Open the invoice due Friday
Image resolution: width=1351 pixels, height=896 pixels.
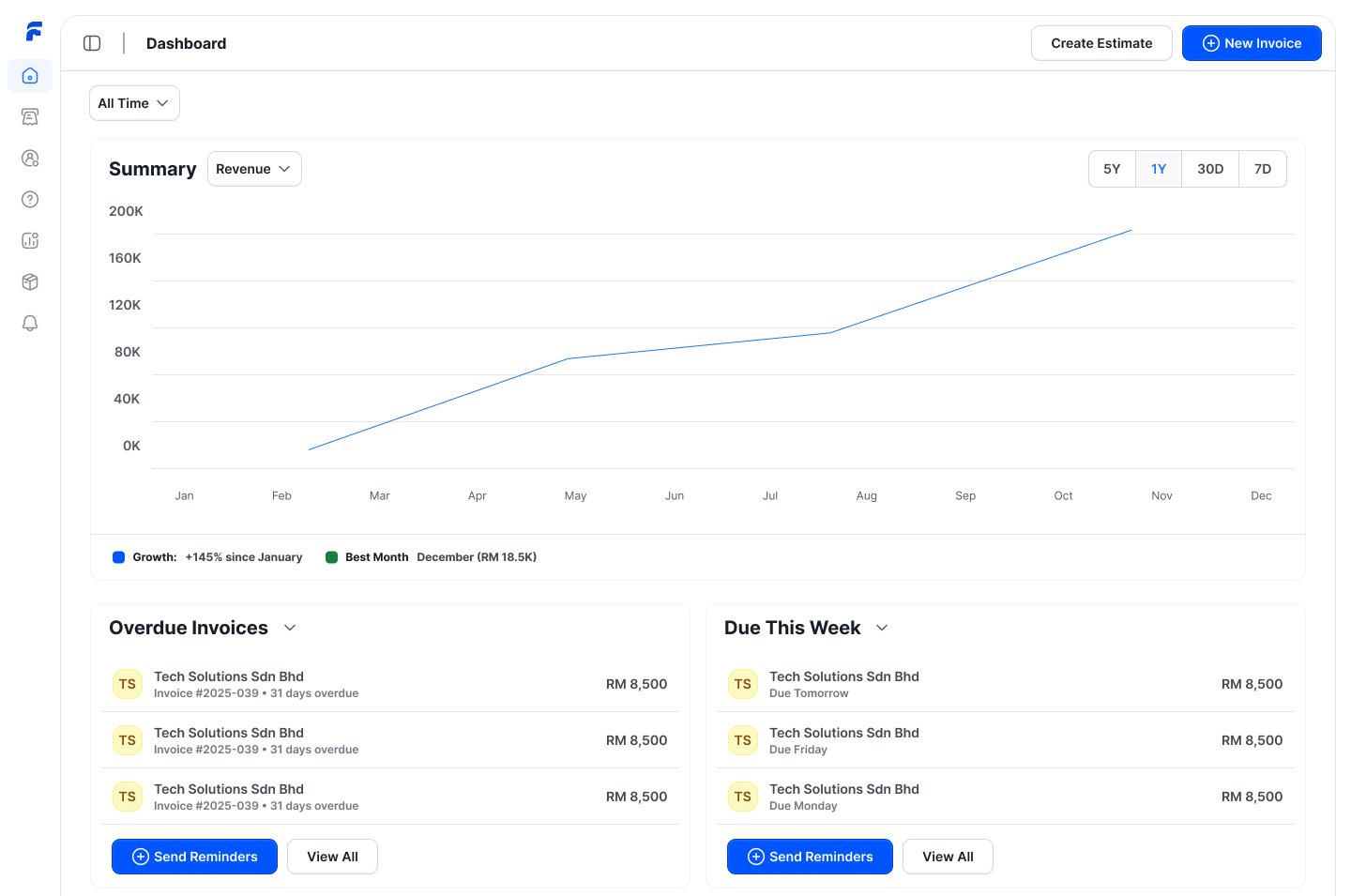1006,740
